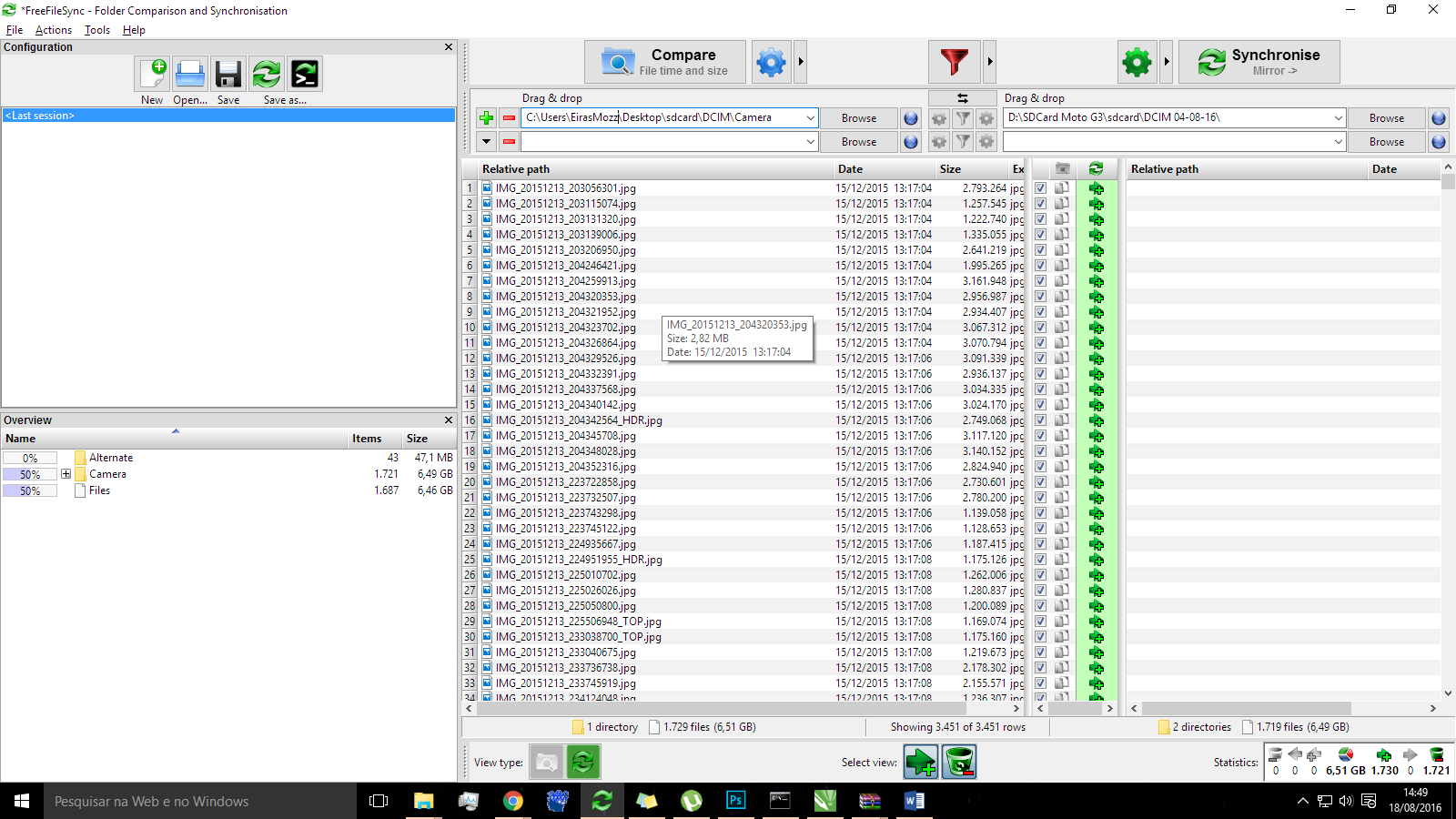
Task: Open local filter of first folder pair
Action: (x=963, y=118)
